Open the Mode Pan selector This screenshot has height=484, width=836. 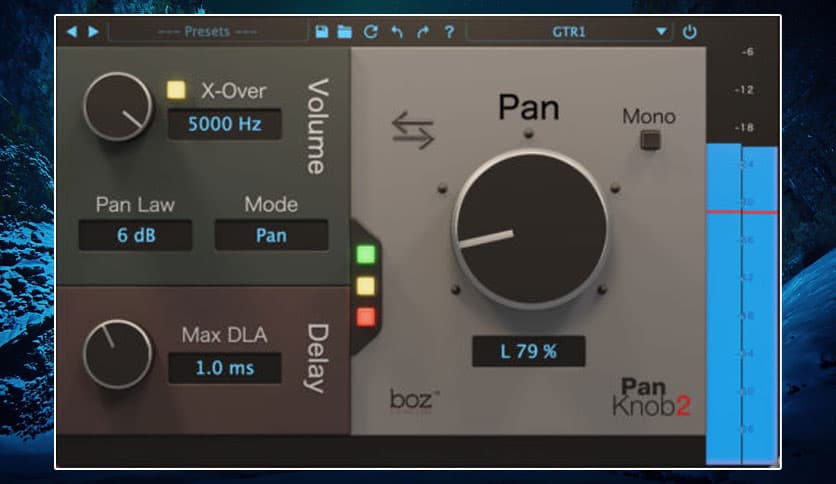point(271,235)
